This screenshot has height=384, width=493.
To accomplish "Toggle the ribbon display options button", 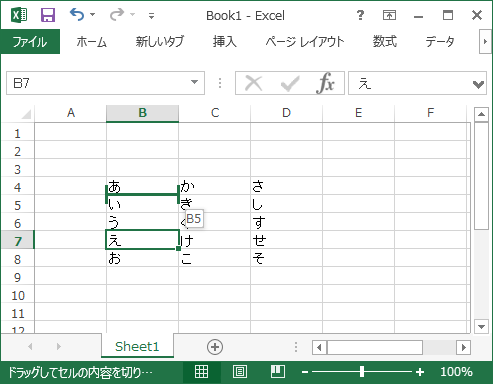I will 389,15.
